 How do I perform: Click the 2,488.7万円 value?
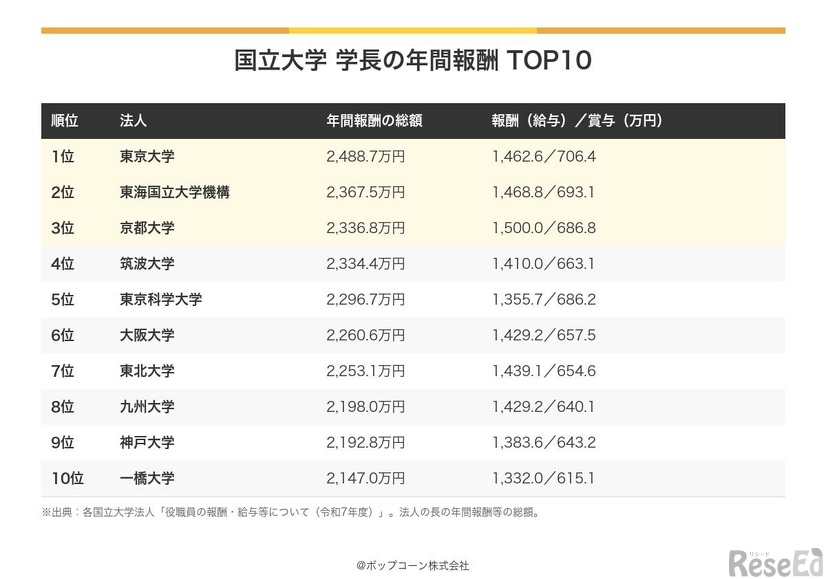pyautogui.click(x=366, y=156)
